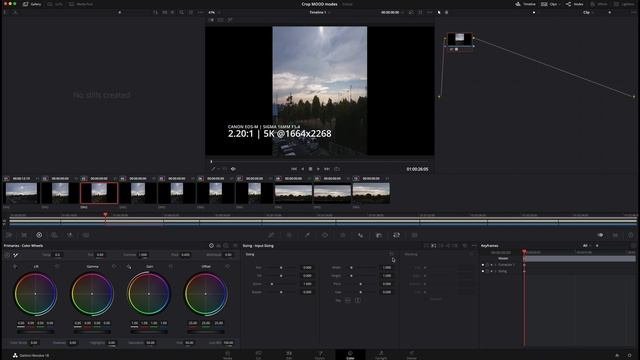Jump to last frame in viewer transport
The image size is (640, 360).
coord(327,169)
